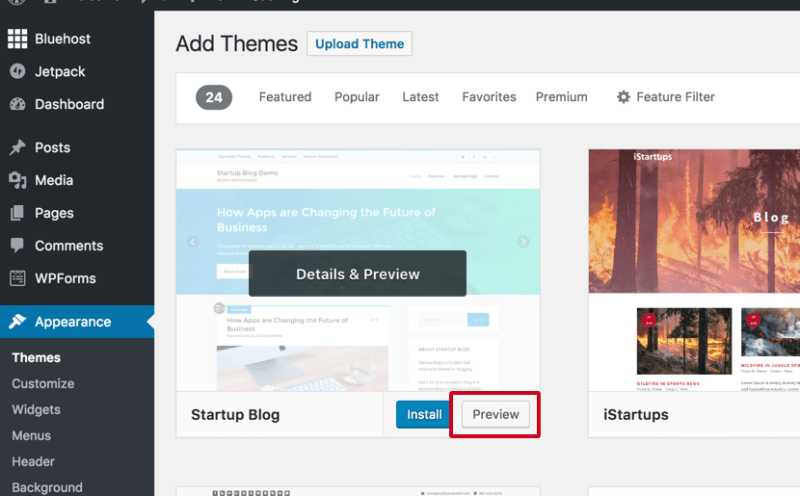Click the Details & Preview overlay
Viewport: 800px width, 496px height.
[358, 274]
